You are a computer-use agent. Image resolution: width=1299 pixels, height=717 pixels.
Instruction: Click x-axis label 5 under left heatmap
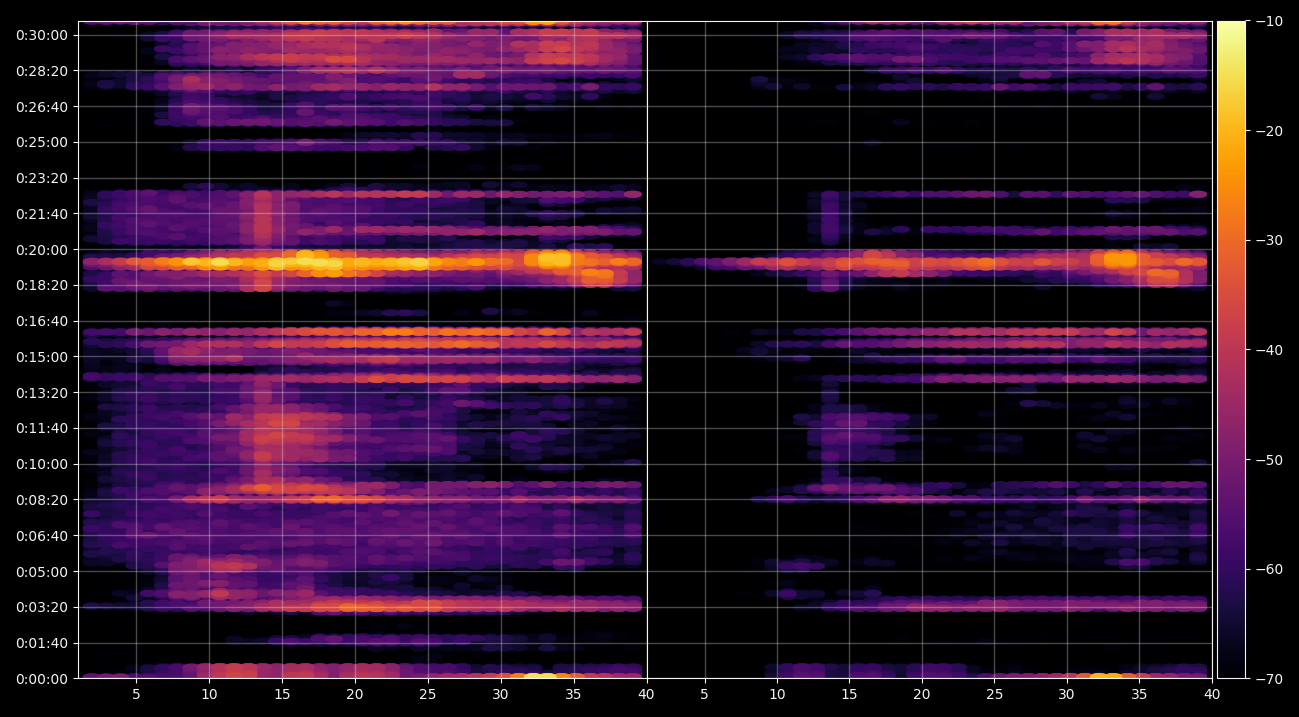(x=136, y=694)
